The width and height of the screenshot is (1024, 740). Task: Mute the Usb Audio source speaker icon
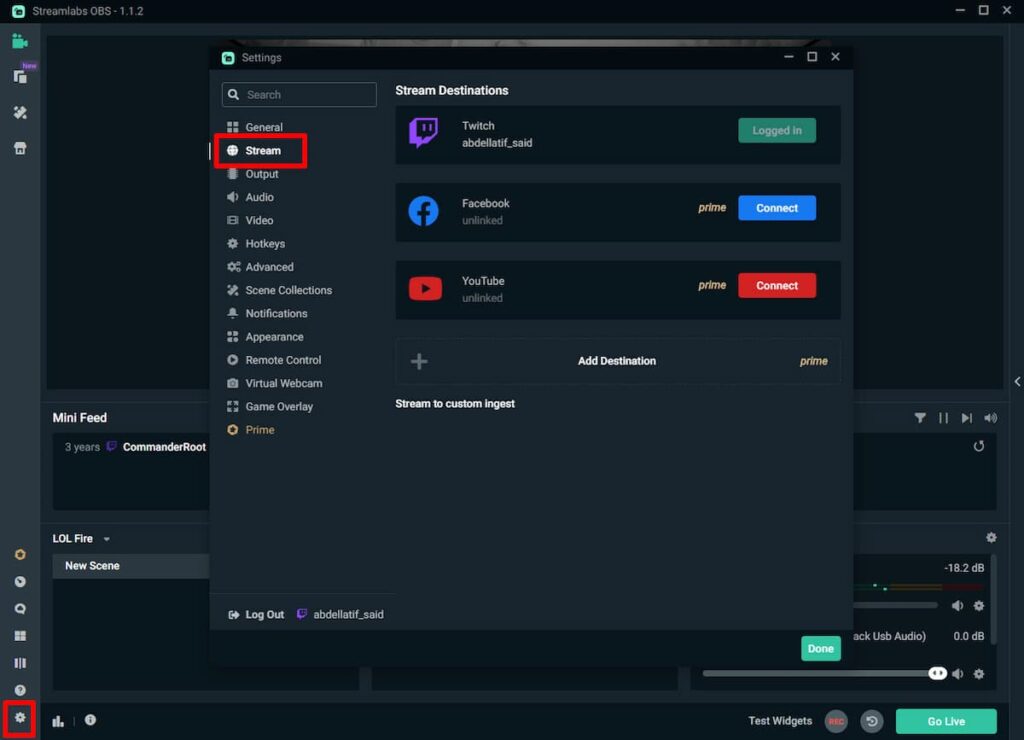[957, 673]
